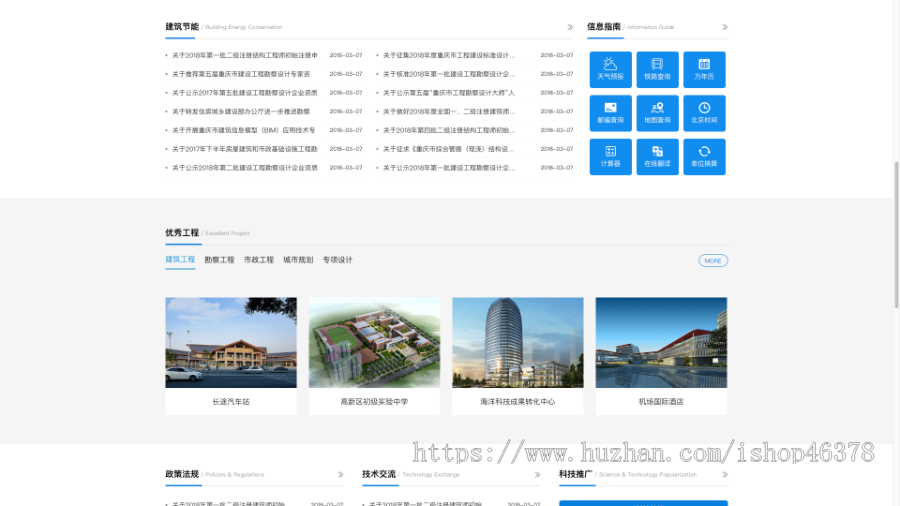This screenshot has width=900, height=506.
Task: Open notice 关于做好2018年度全国一、二级注册建筑师…
Action: (449, 111)
